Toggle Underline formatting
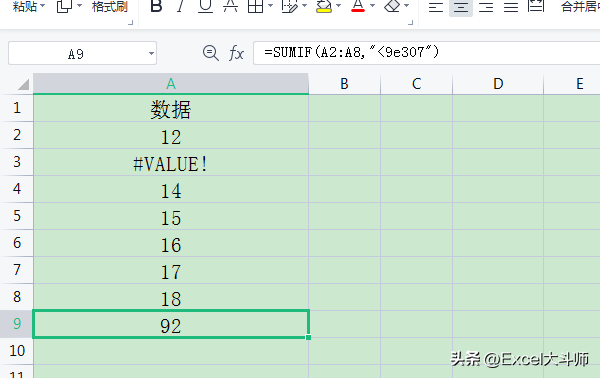 [205, 6]
